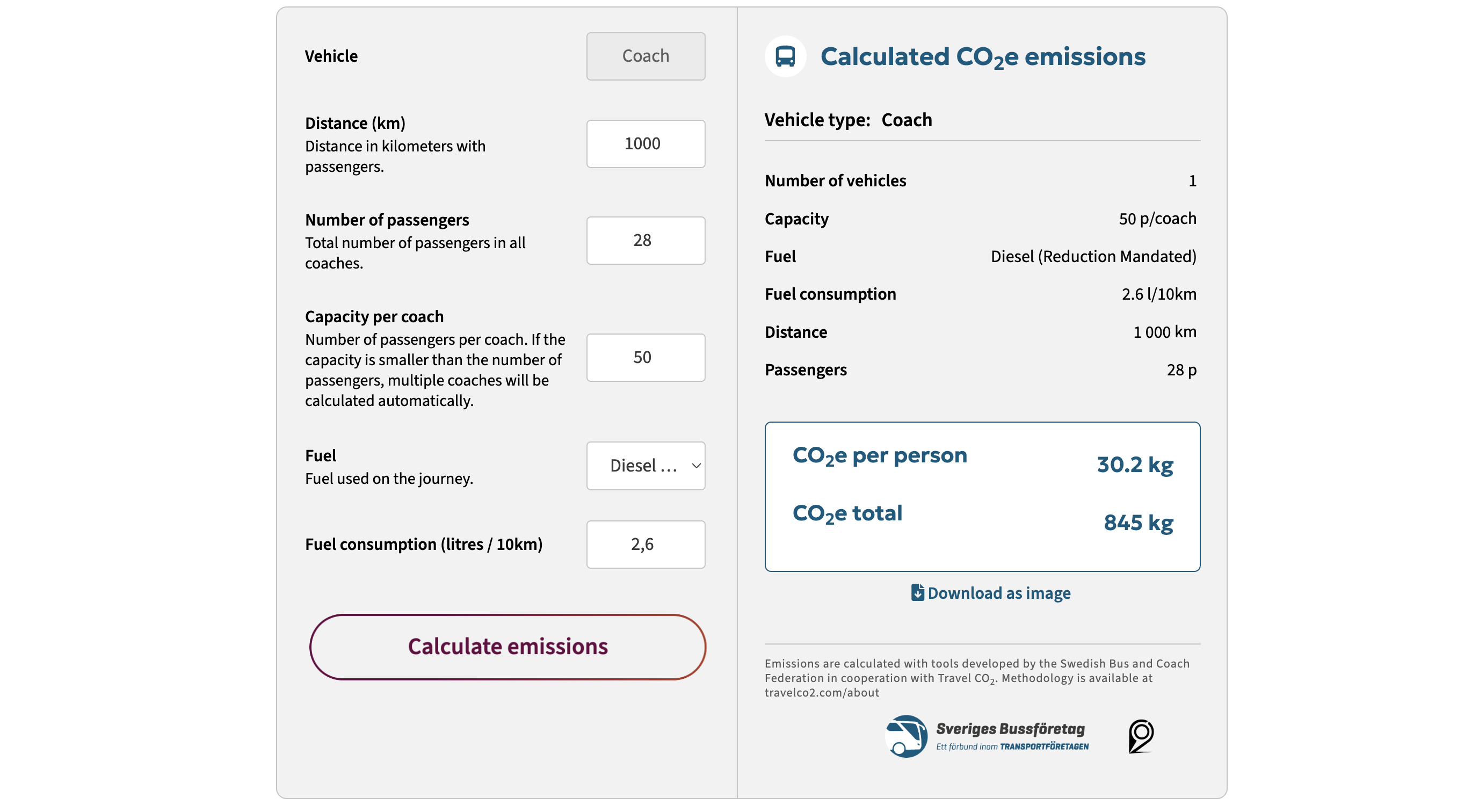Click the Calculated CO2e emissions heading

[983, 56]
